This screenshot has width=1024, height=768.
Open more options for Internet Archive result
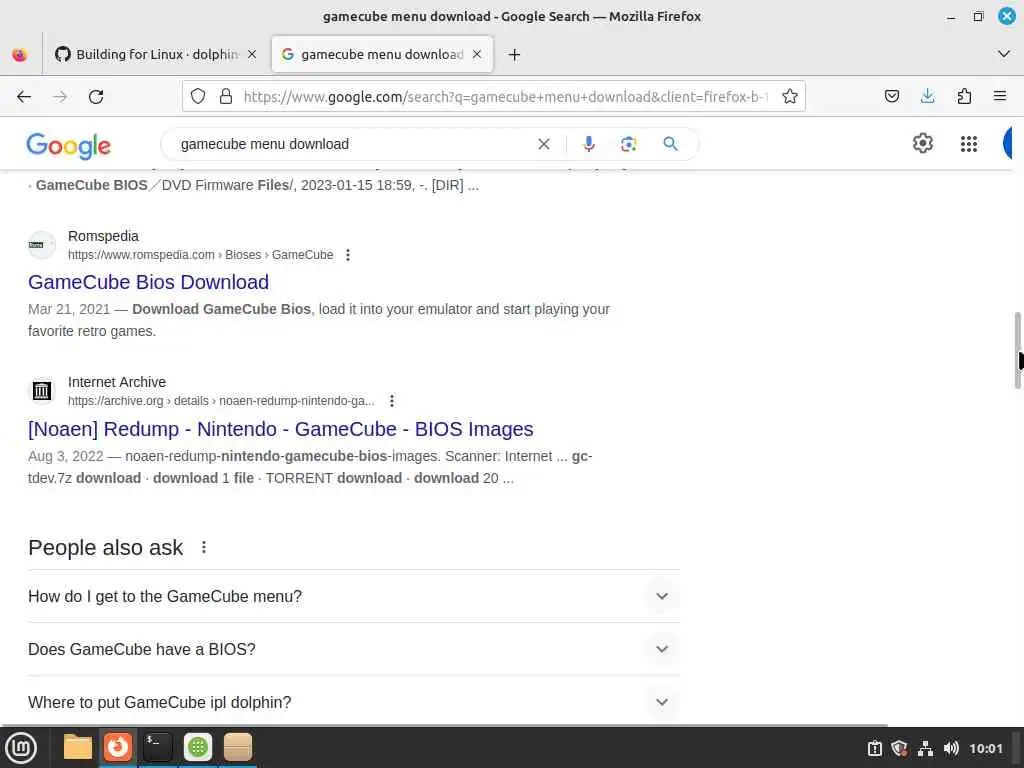392,400
